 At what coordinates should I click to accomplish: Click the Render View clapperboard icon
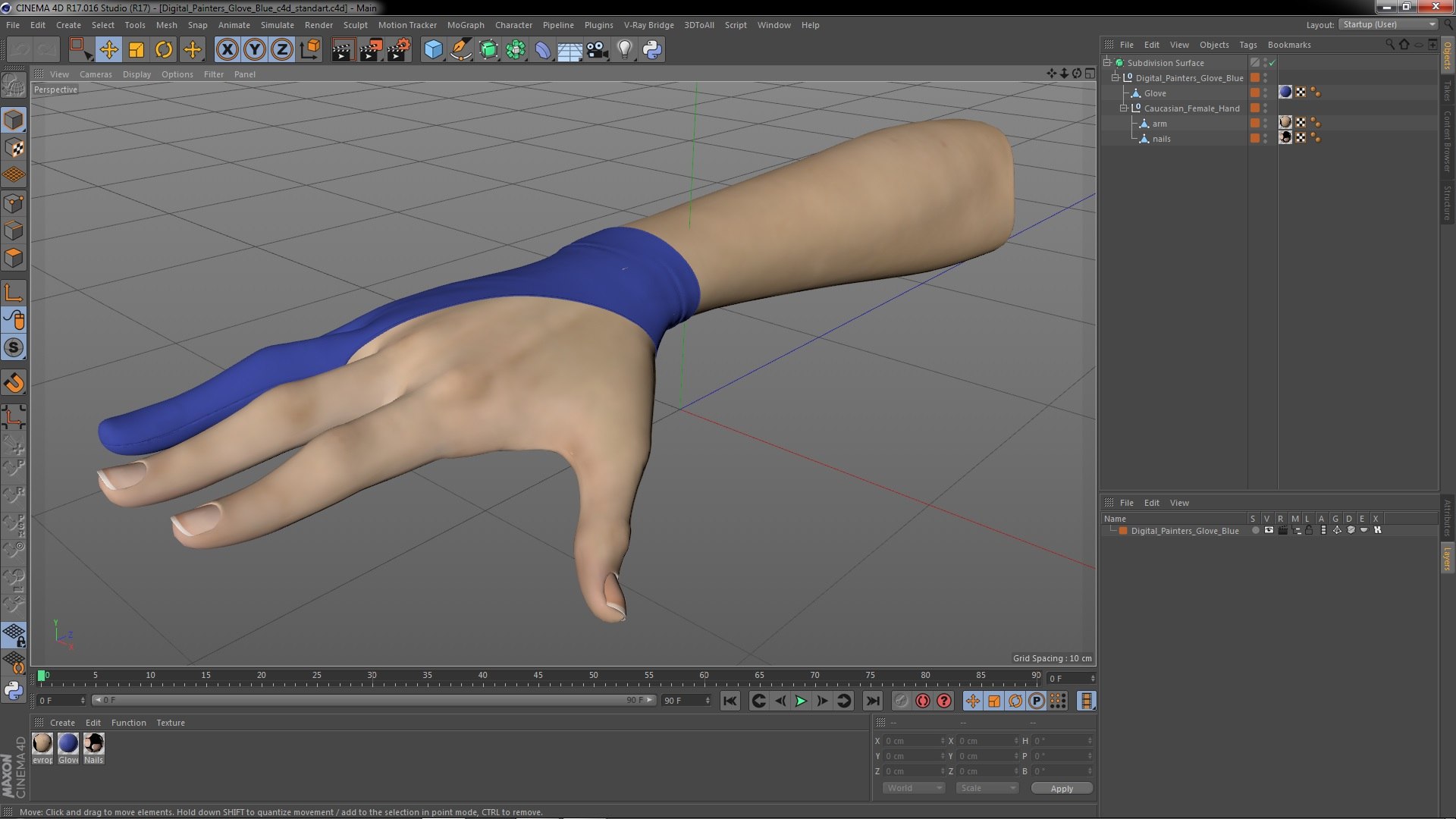[x=342, y=50]
